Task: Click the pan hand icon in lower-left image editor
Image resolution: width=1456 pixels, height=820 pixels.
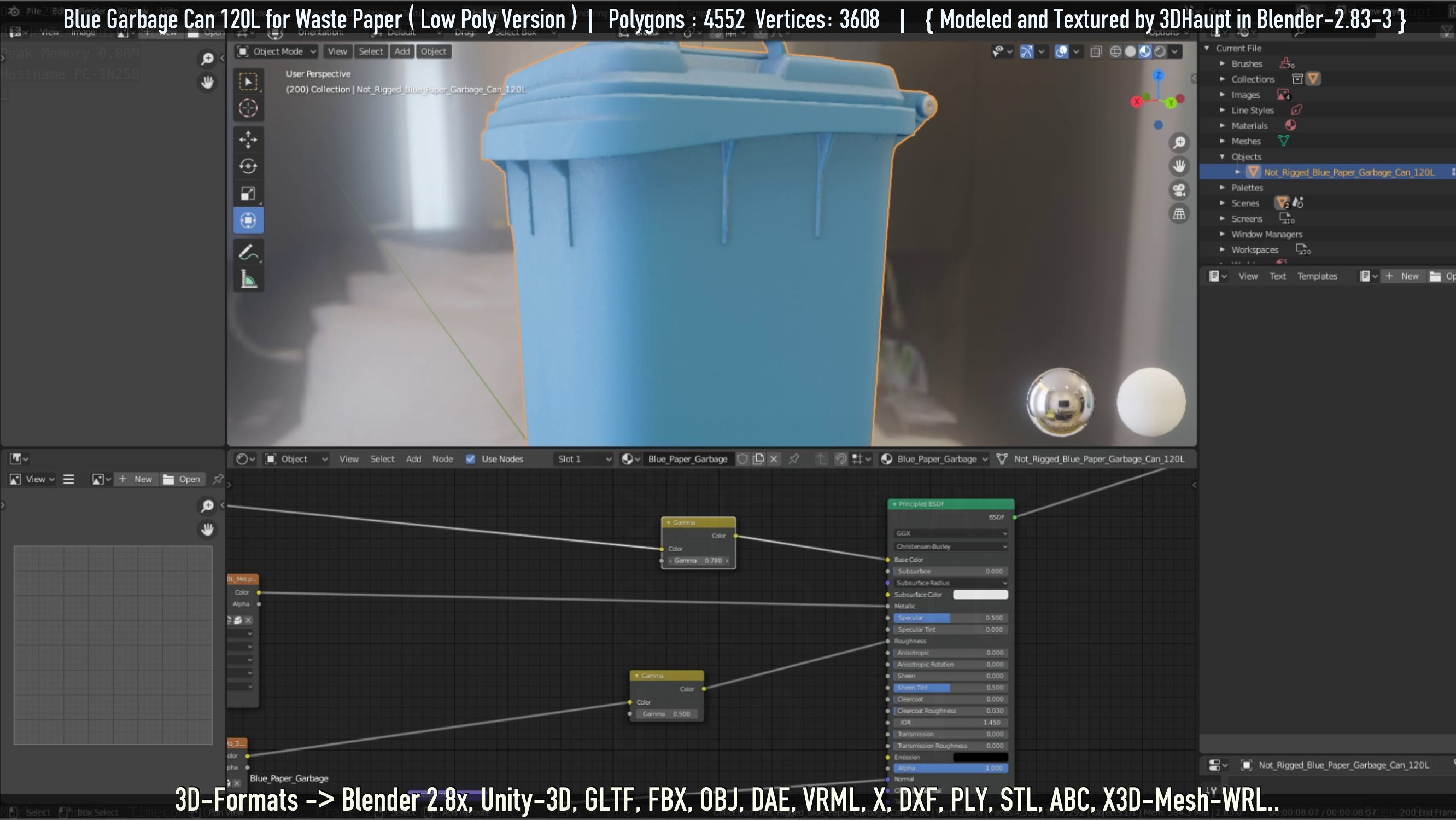Action: click(x=207, y=530)
